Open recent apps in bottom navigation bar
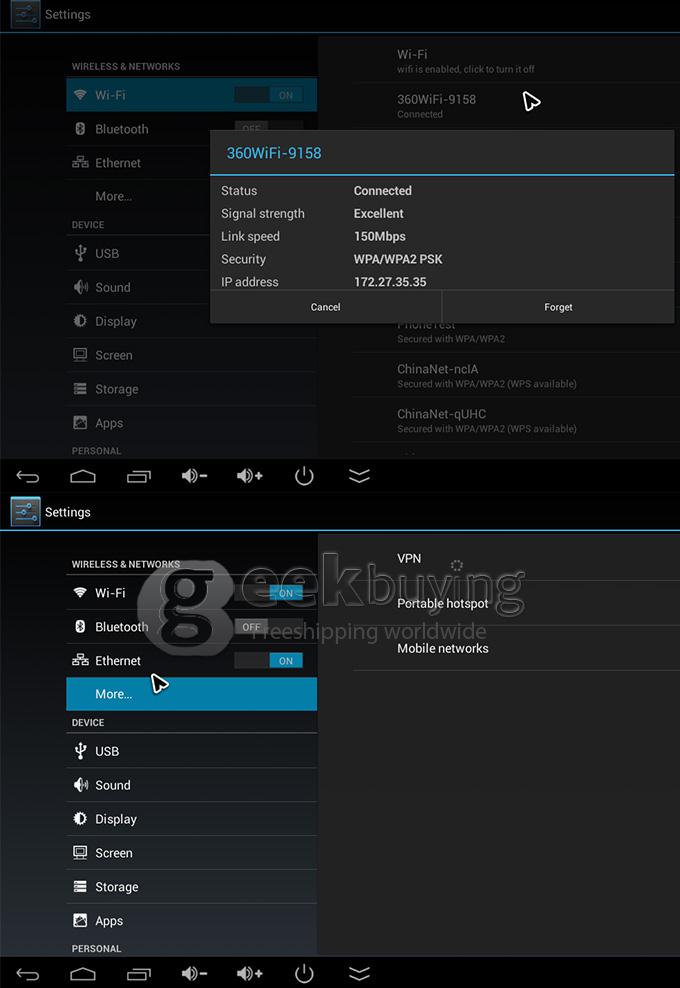The image size is (680, 988). pos(139,974)
